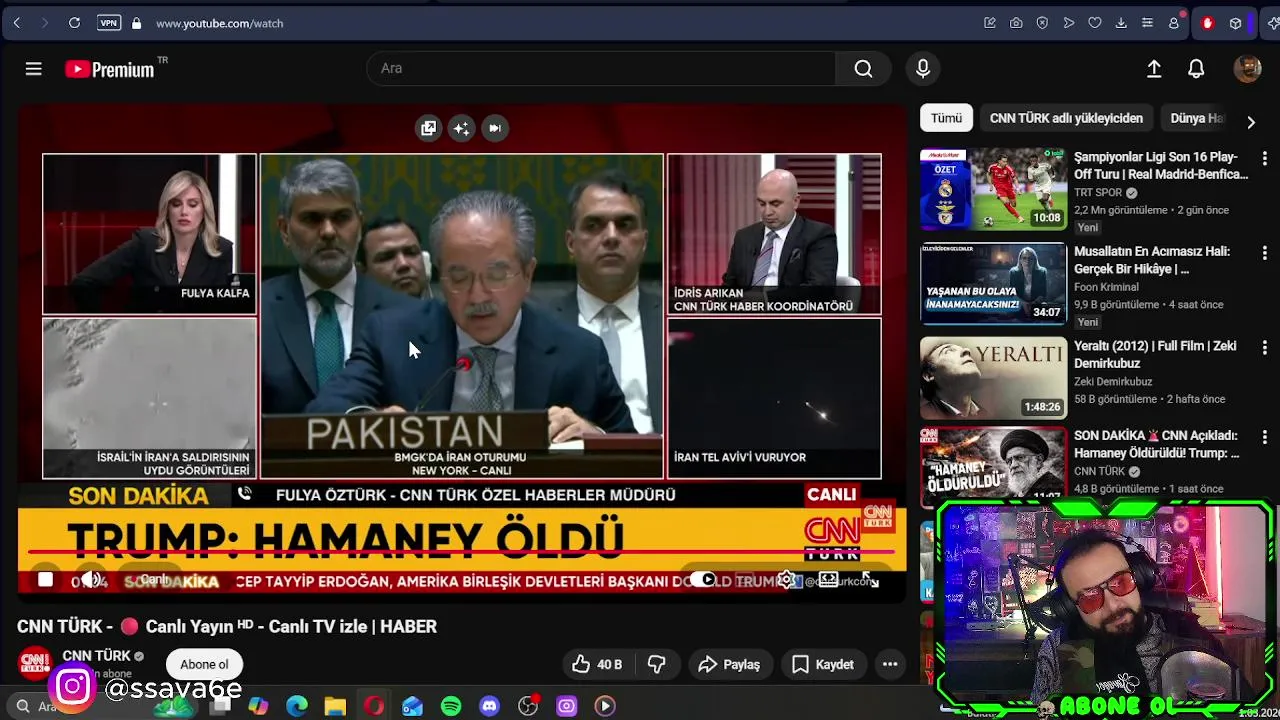Click the video pop-out icon above player

coord(429,128)
